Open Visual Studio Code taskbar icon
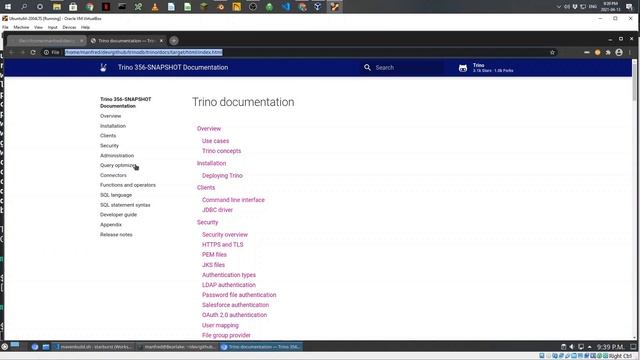 coord(286,7)
